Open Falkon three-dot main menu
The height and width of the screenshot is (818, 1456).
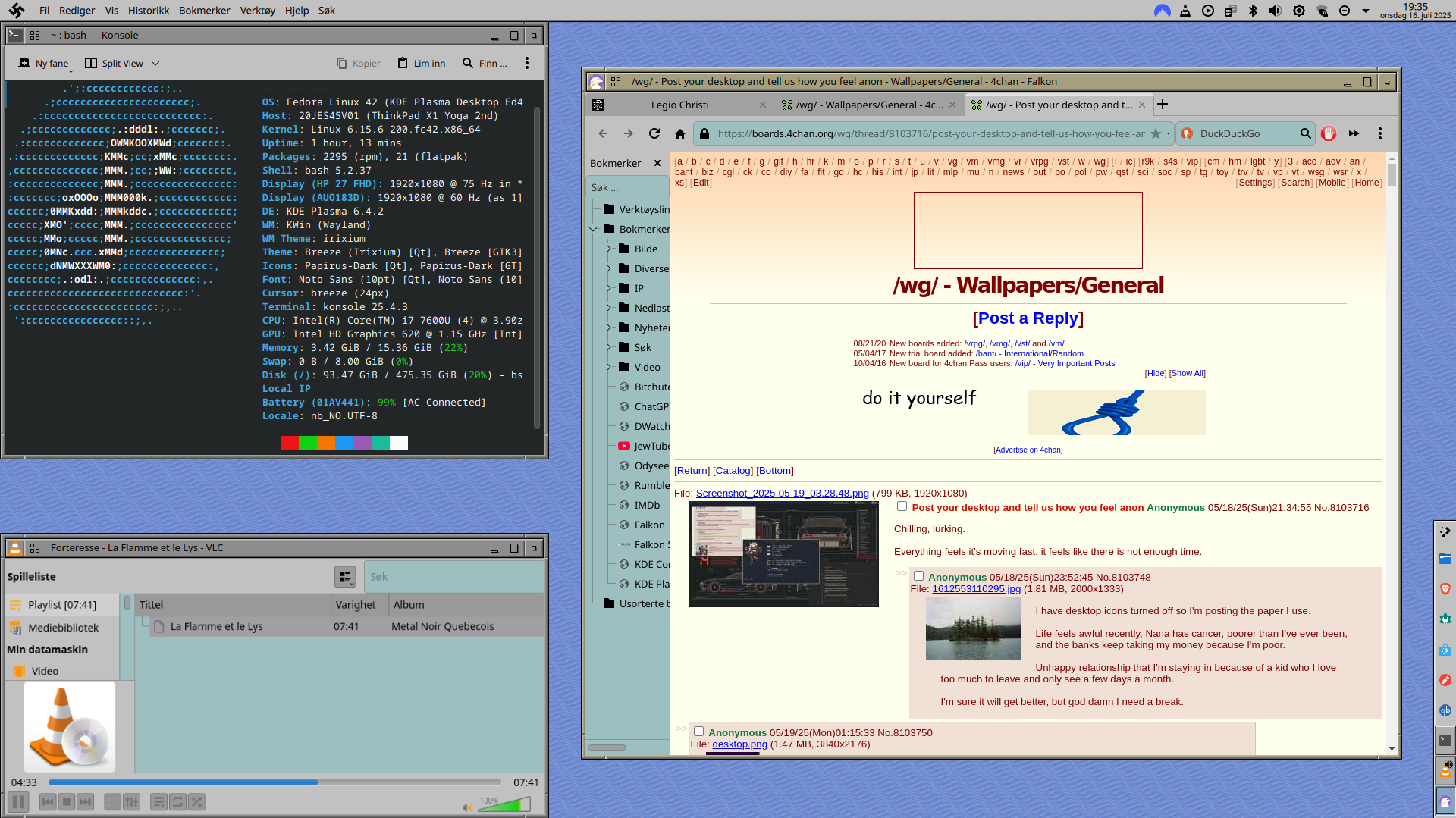coord(1380,133)
